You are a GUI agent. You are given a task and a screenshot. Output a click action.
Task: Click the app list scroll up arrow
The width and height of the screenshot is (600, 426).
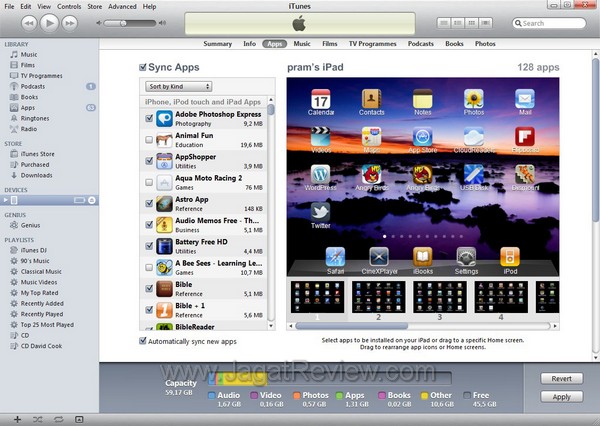271,100
